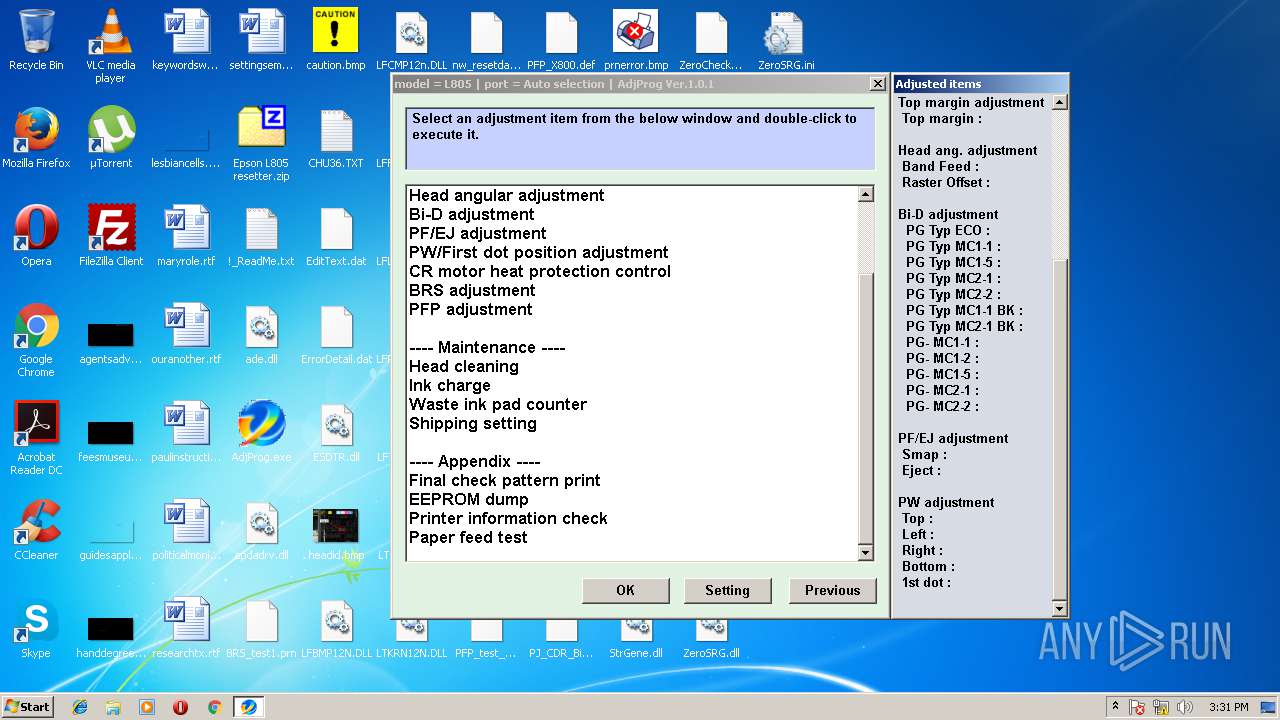Select Printer information check item
This screenshot has height=720, width=1280.
pos(508,518)
